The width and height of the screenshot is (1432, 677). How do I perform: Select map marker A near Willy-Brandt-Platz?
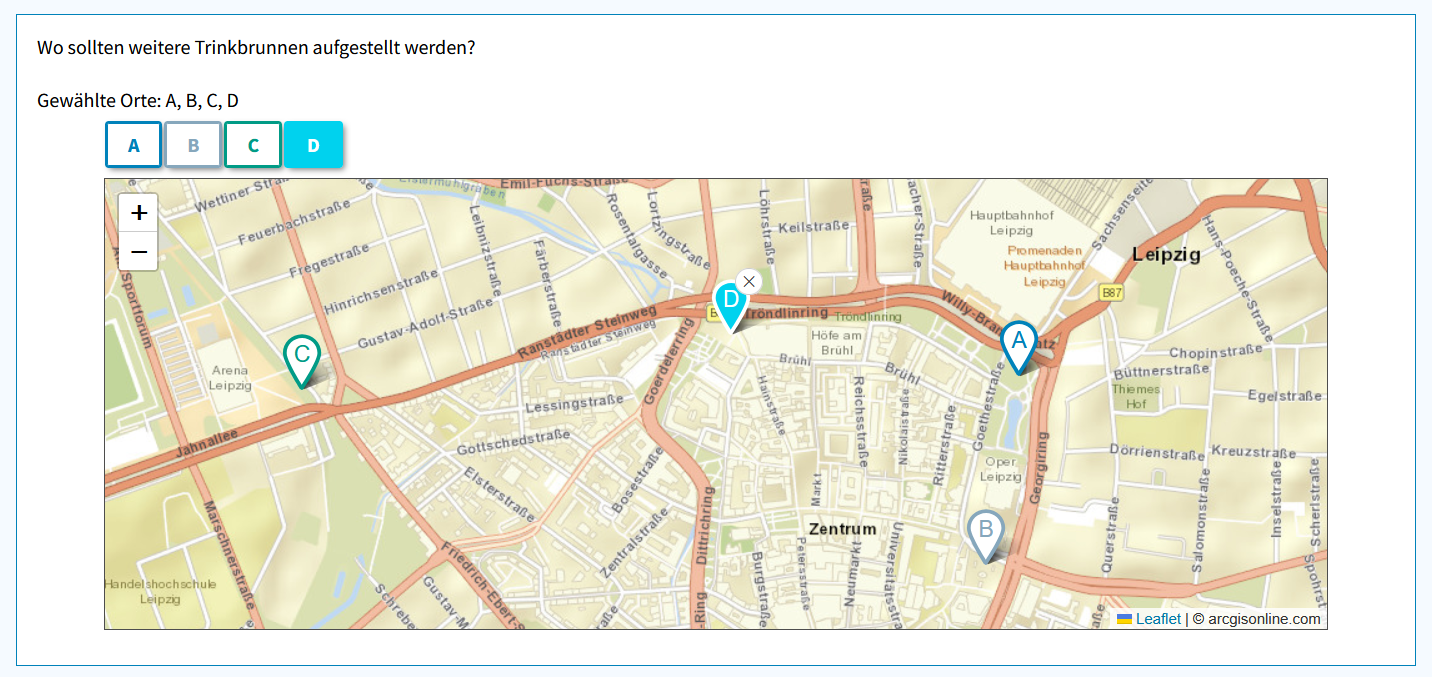point(1019,343)
